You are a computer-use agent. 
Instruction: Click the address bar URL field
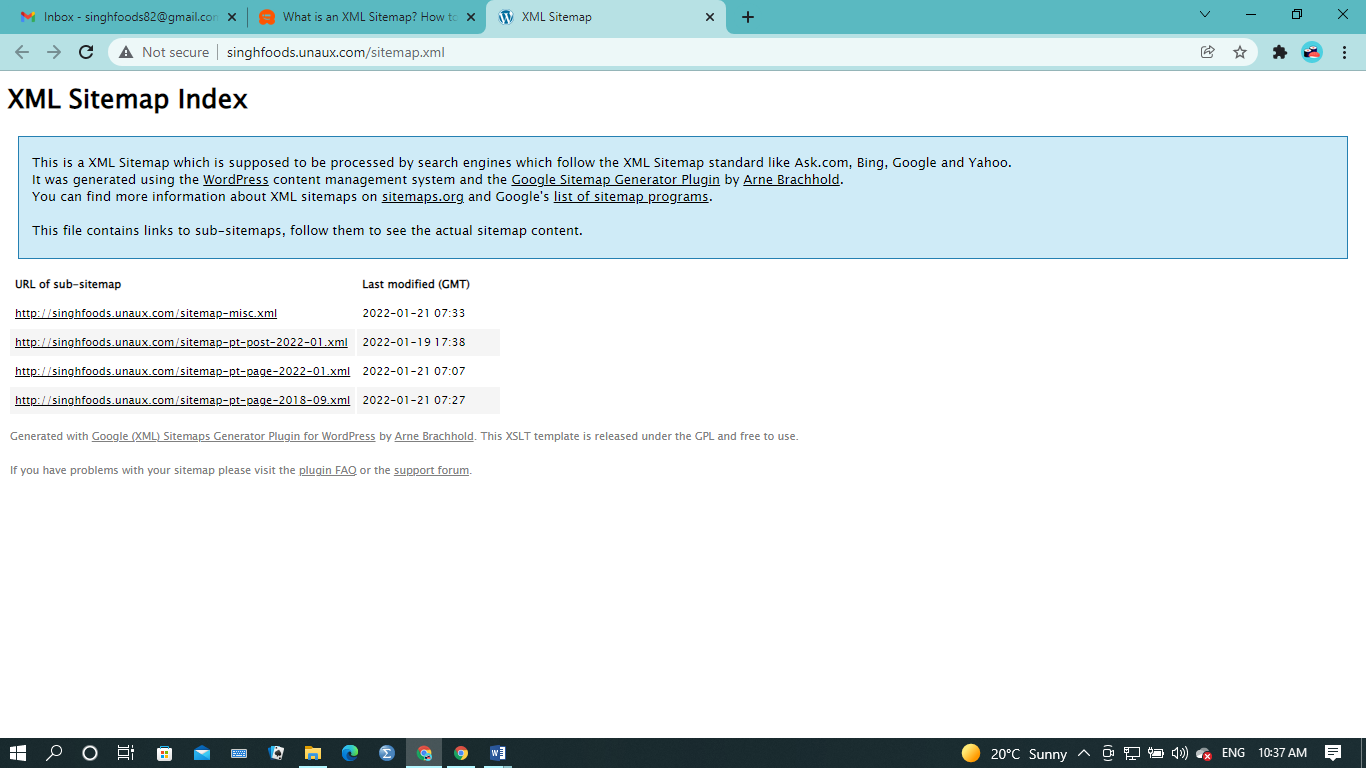[x=600, y=52]
